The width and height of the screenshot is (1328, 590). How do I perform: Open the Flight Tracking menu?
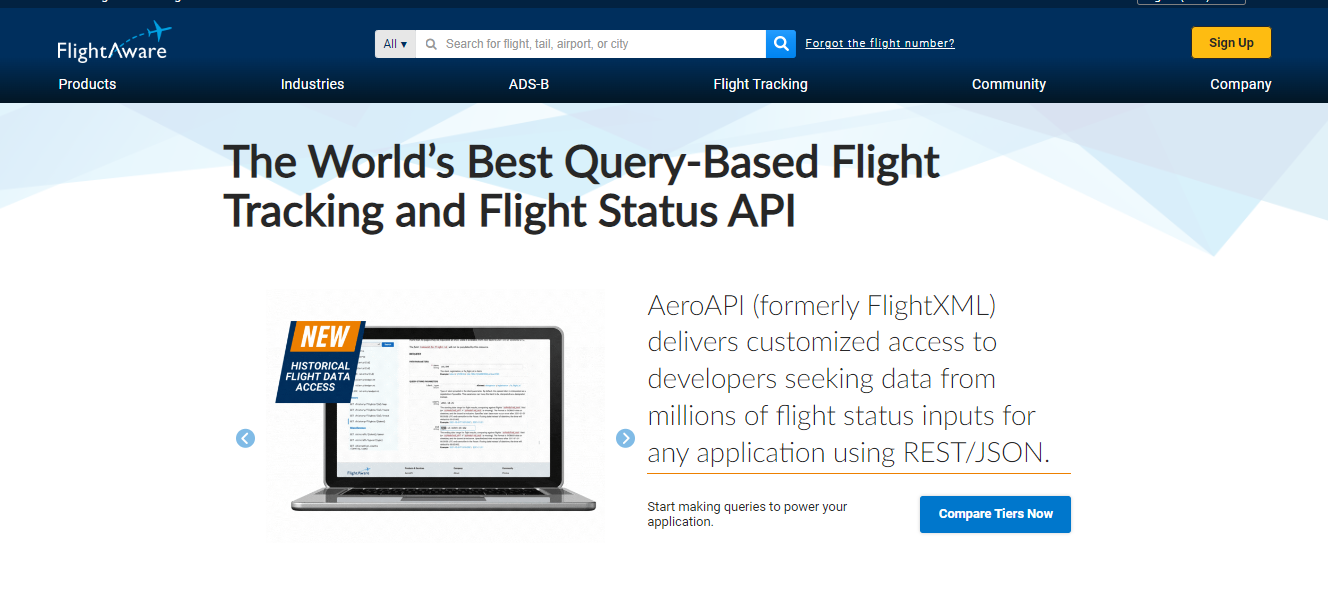760,84
